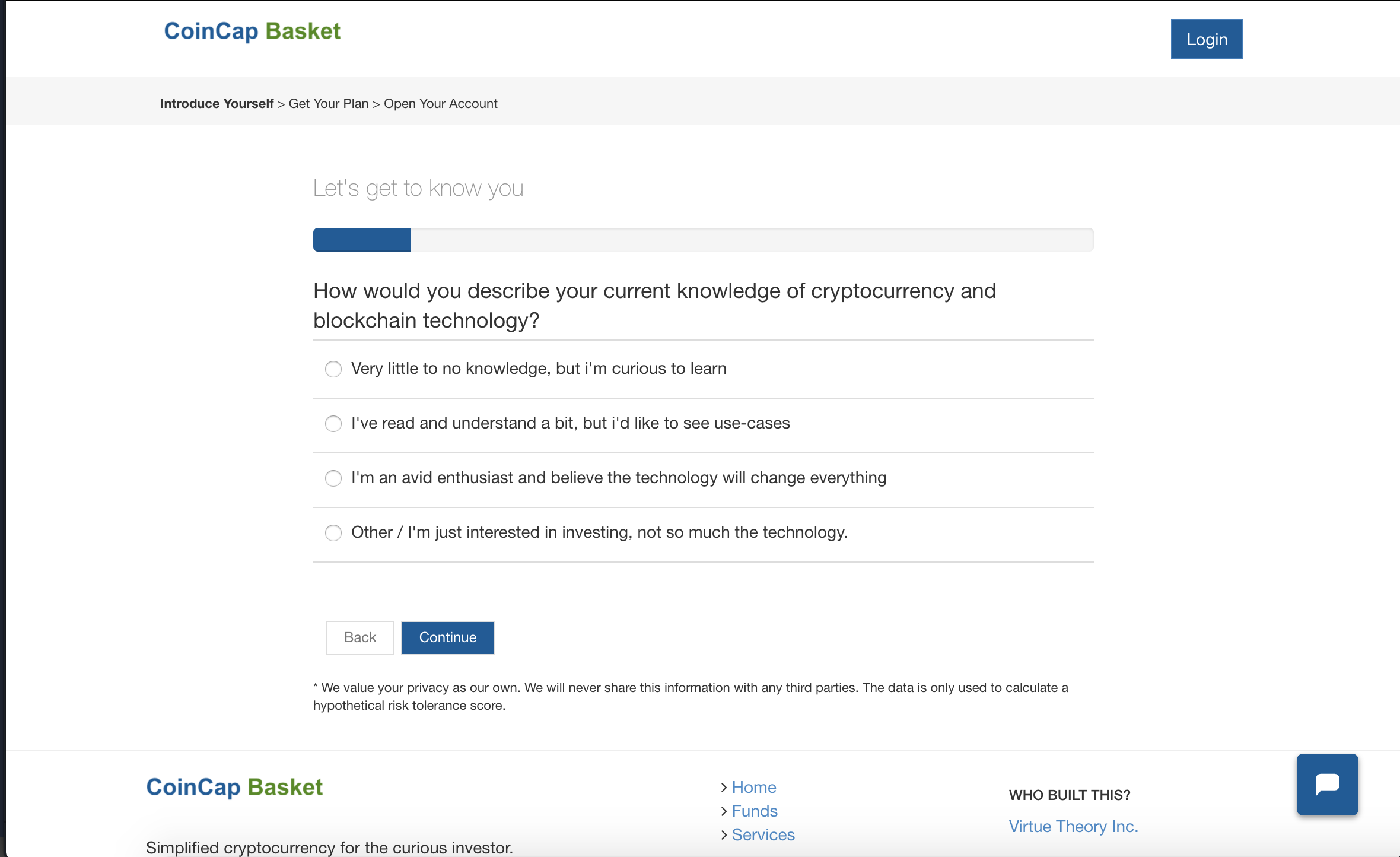
Task: Open the Open Your Account breadcrumb
Action: click(441, 103)
